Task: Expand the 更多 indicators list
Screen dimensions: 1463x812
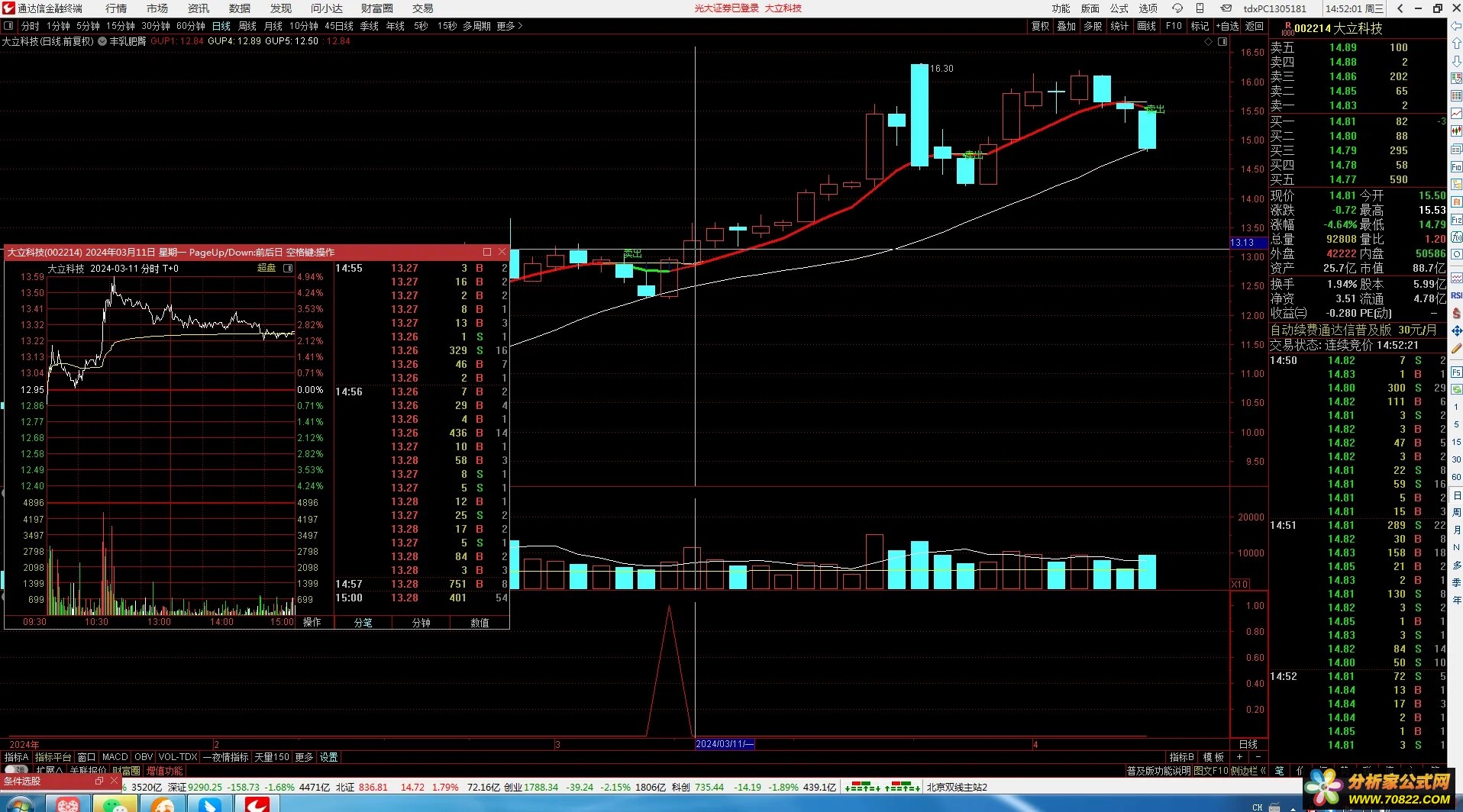Action: click(x=304, y=757)
